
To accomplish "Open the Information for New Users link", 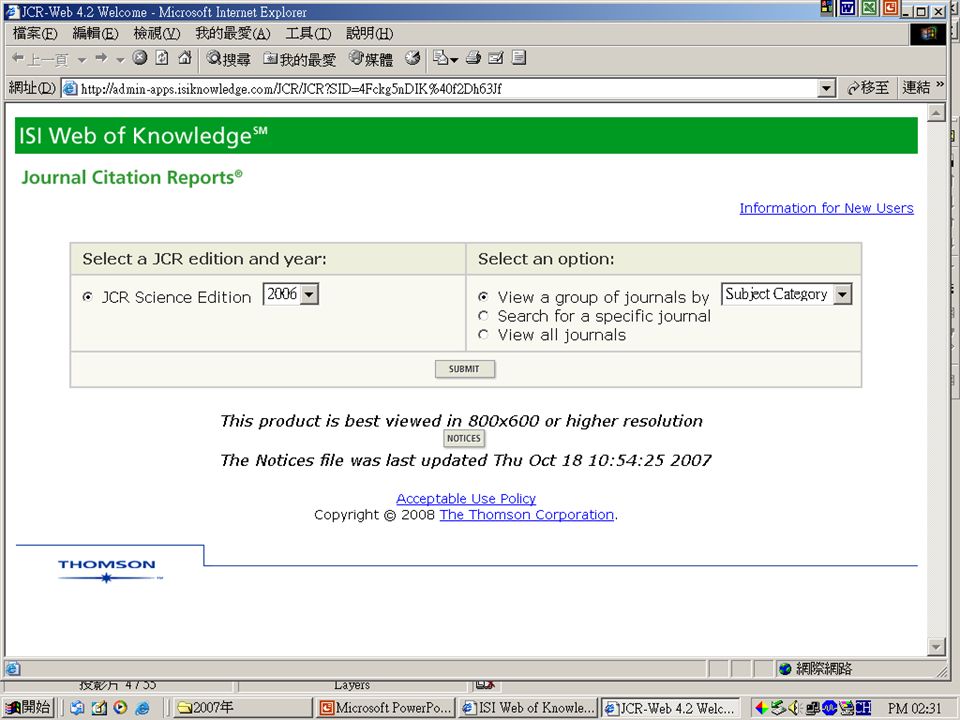I will (x=826, y=208).
